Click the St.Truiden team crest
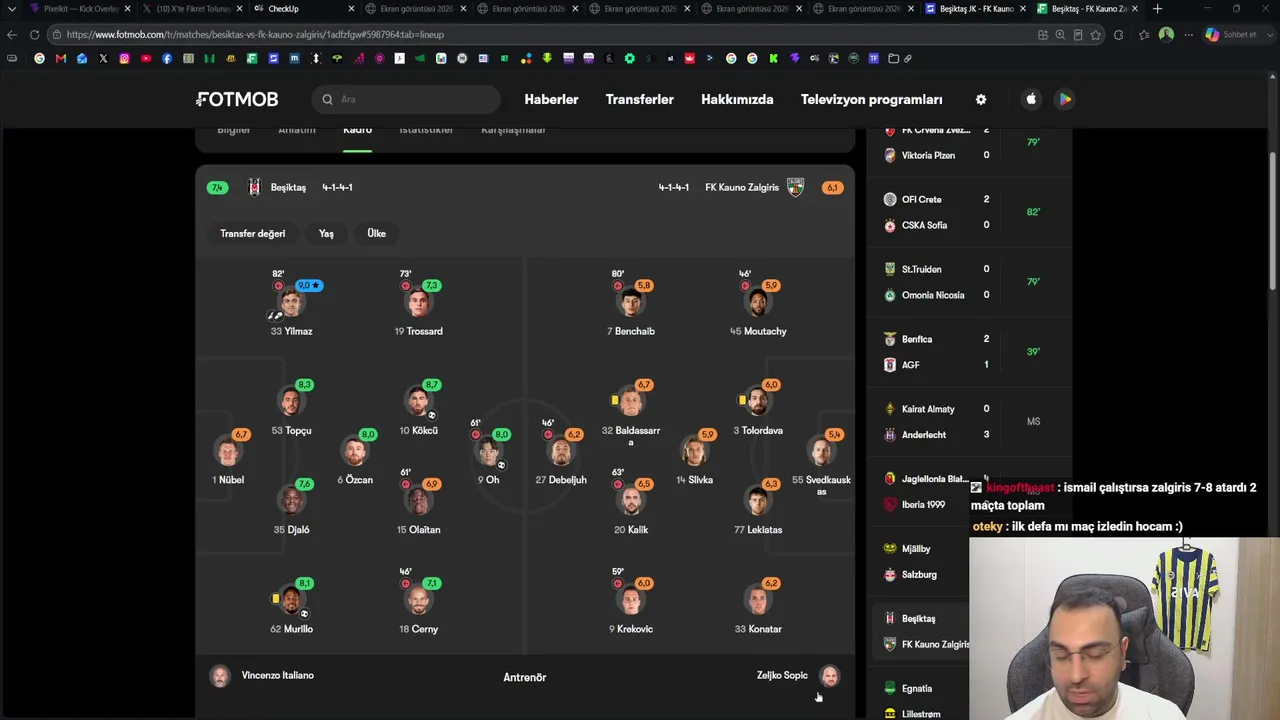The height and width of the screenshot is (720, 1280). pyautogui.click(x=890, y=269)
